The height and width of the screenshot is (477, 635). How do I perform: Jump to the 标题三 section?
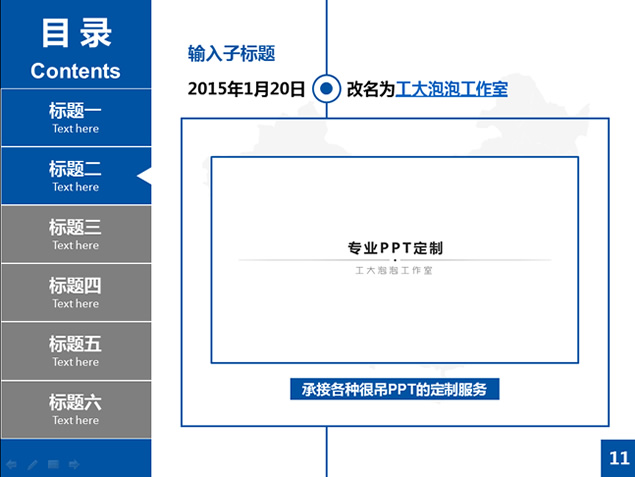tap(76, 234)
